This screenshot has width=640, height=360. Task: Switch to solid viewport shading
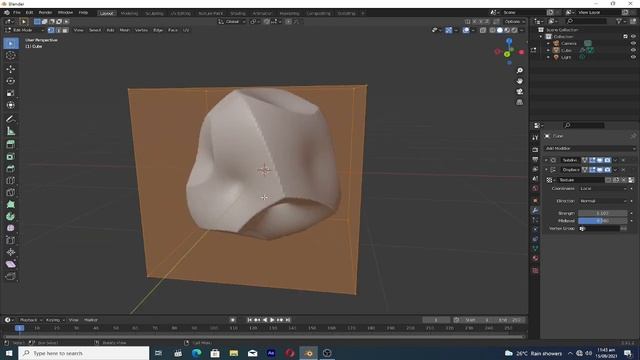click(x=500, y=30)
